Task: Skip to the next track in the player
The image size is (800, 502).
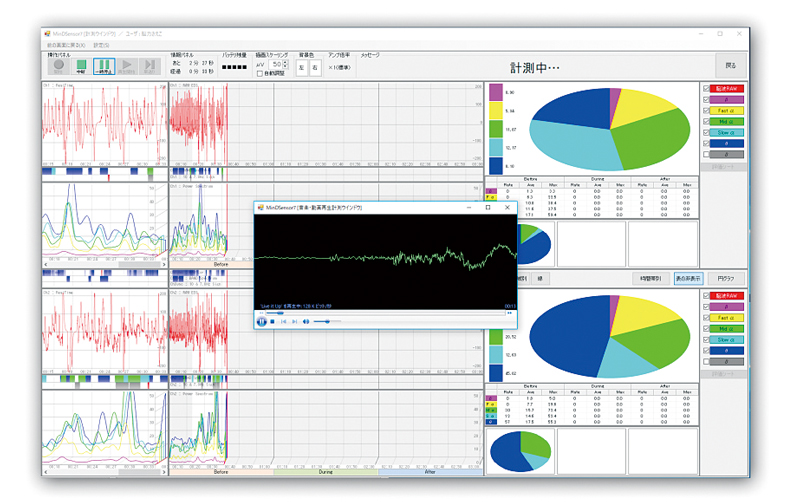Action: coord(293,321)
